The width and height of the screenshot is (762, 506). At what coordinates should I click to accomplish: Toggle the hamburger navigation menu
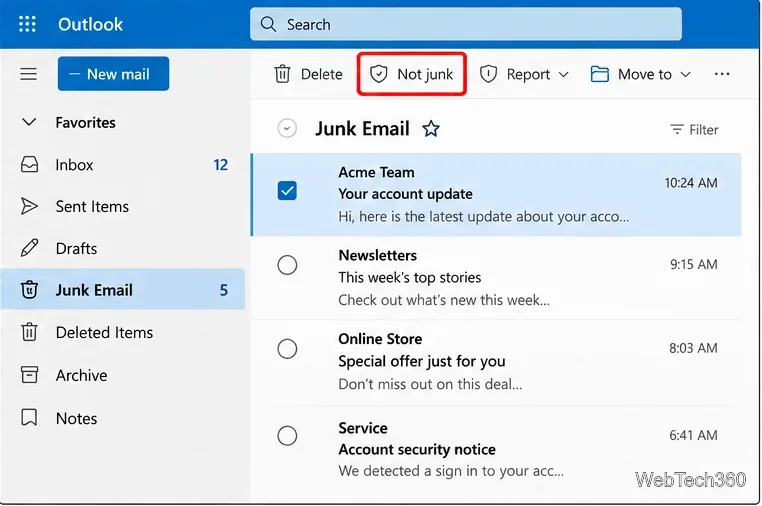pyautogui.click(x=28, y=74)
